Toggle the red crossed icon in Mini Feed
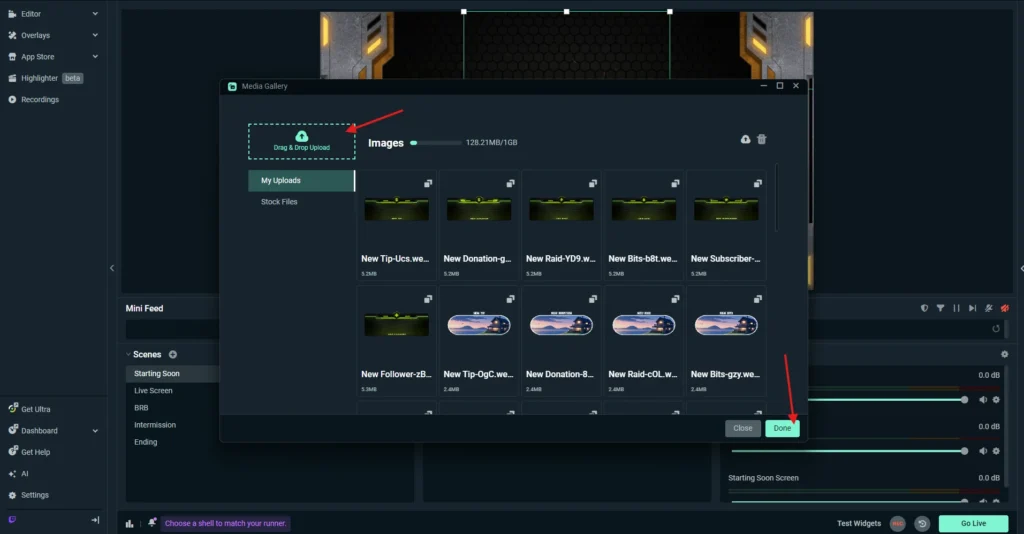Viewport: 1024px width, 534px height. (1005, 308)
